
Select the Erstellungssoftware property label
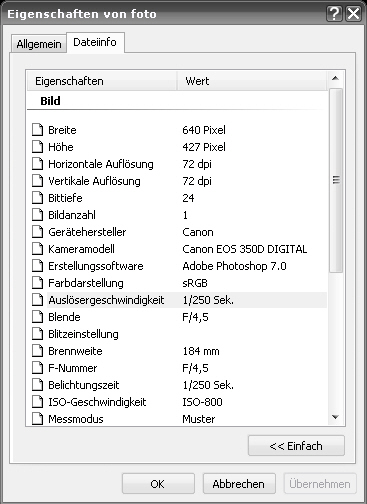[96, 266]
